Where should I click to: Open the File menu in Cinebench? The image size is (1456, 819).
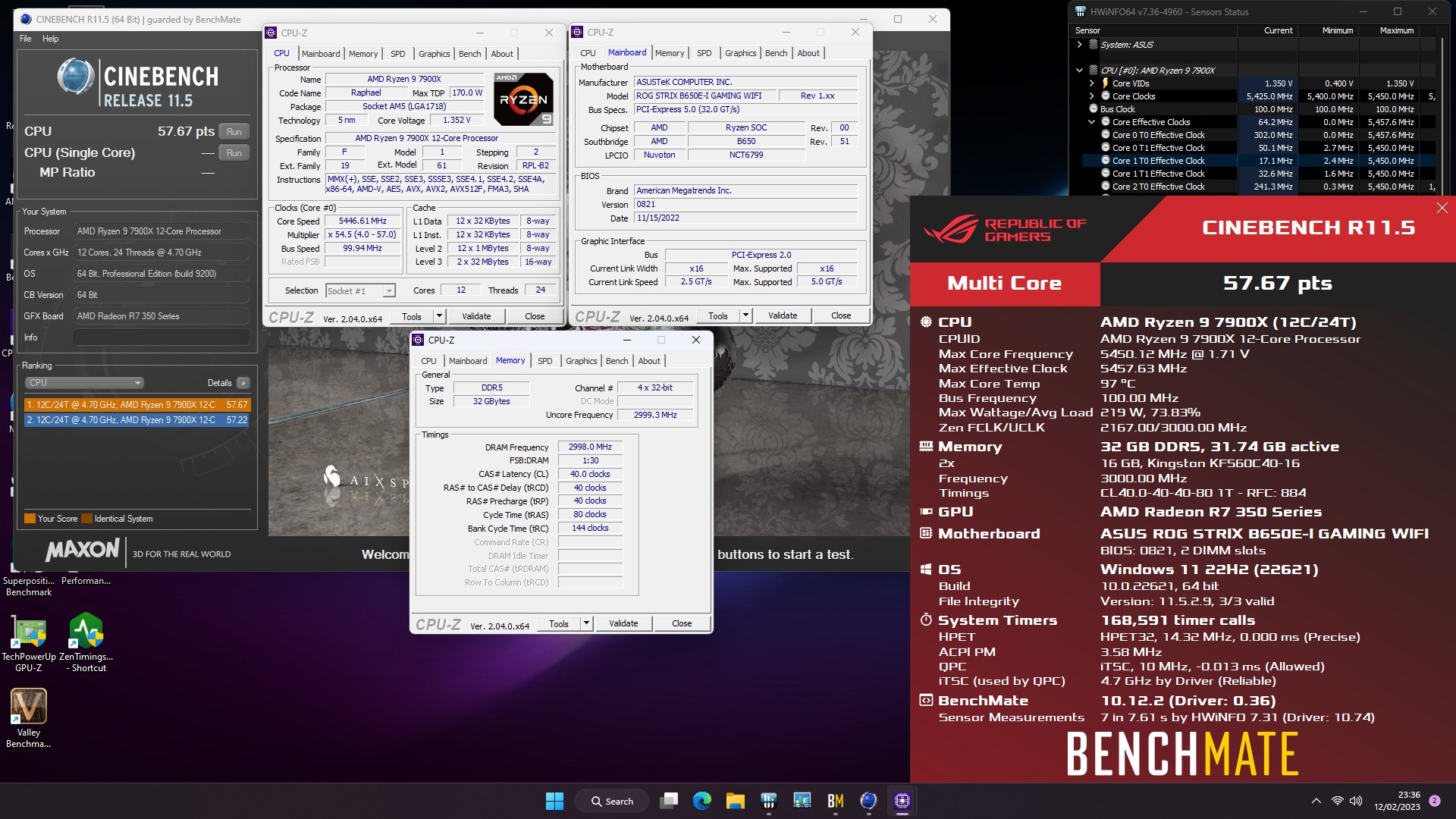[x=26, y=39]
